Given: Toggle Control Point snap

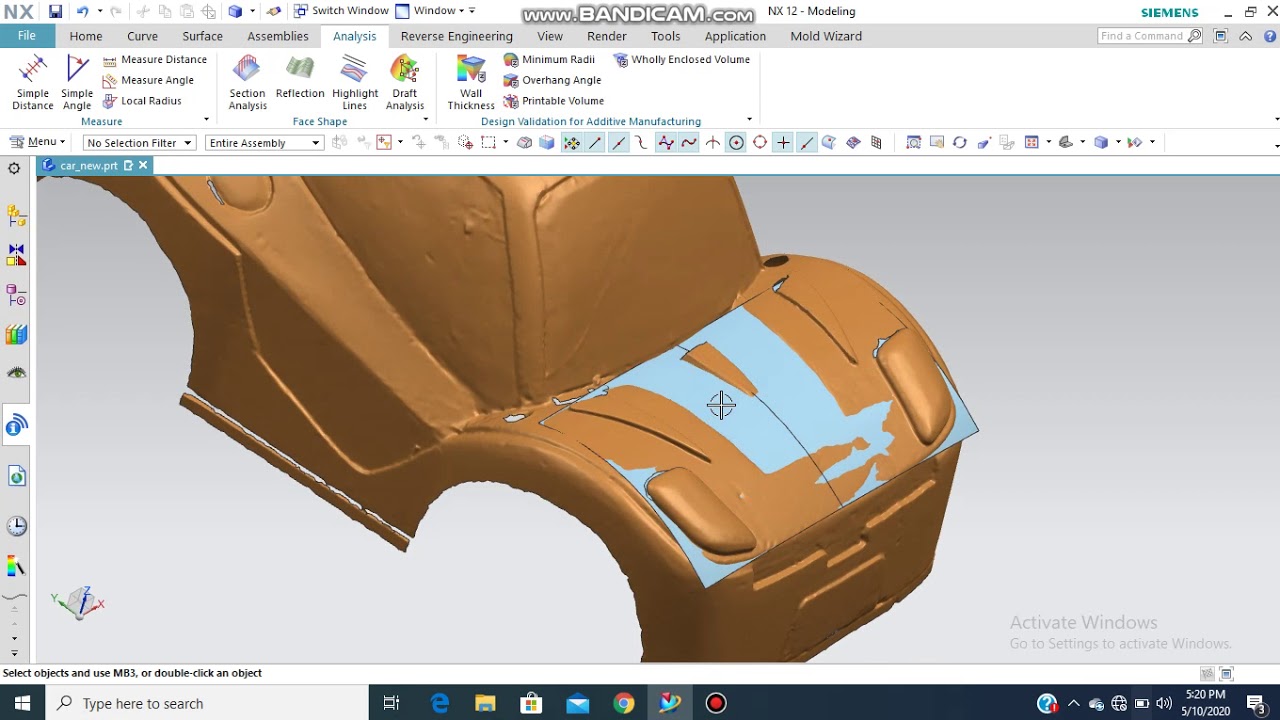Looking at the screenshot, I should tap(641, 142).
